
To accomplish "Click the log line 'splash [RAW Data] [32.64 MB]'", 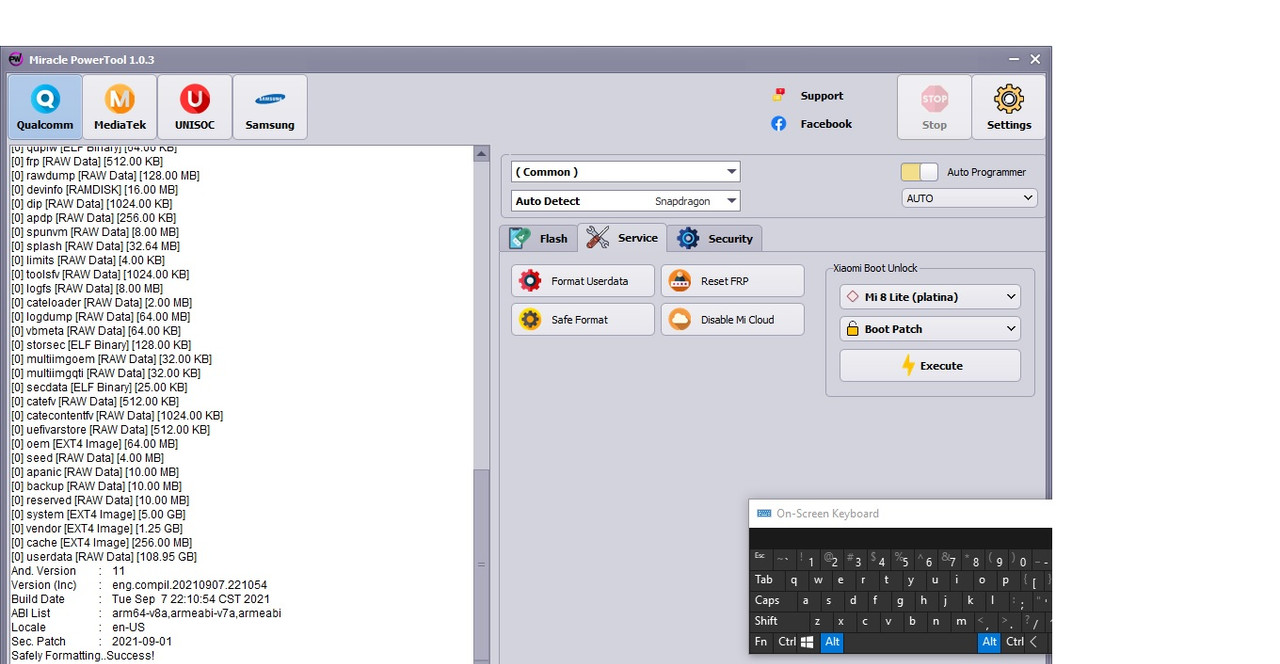I will coord(96,246).
